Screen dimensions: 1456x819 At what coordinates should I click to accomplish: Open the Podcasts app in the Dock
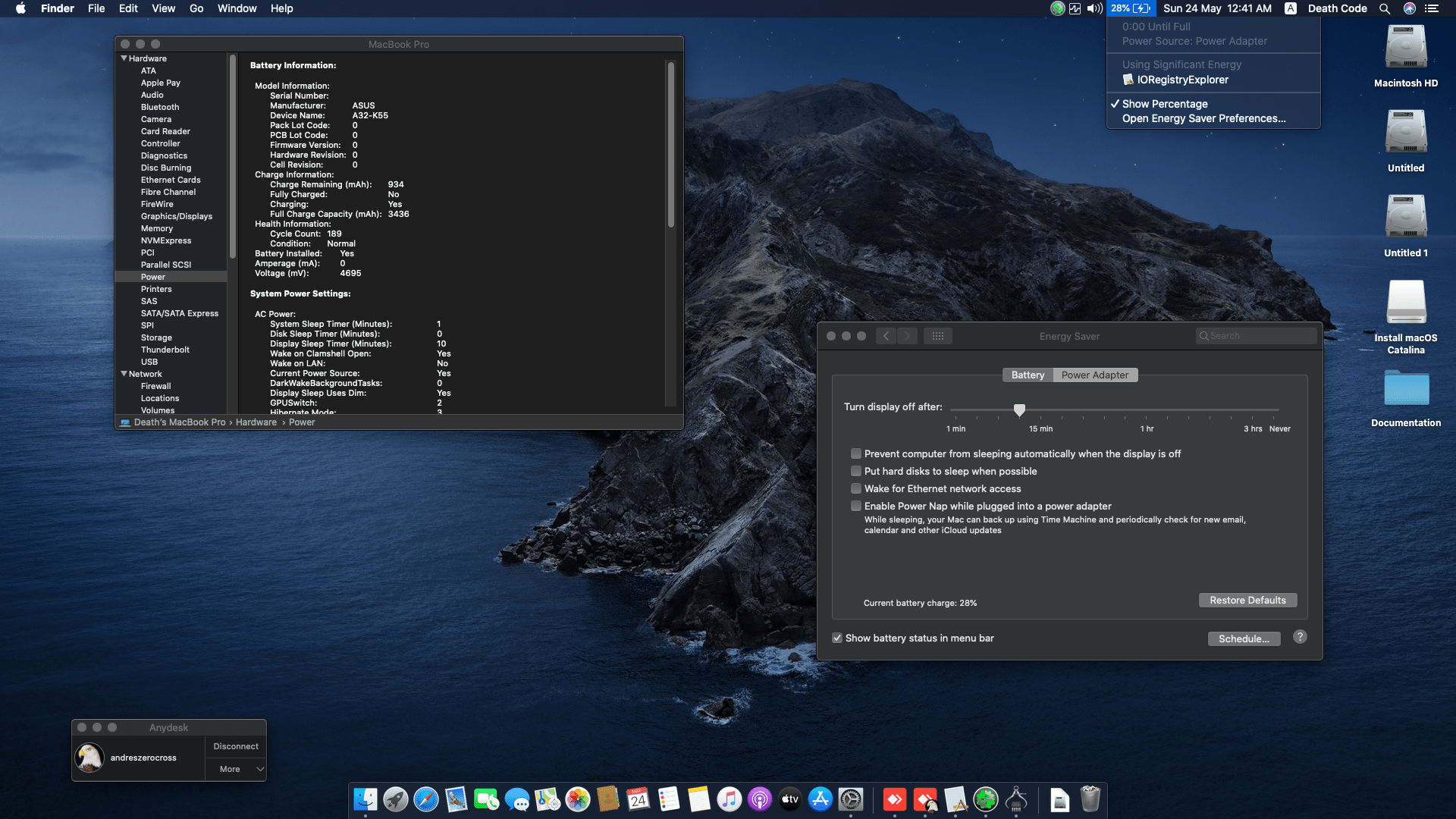point(759,800)
